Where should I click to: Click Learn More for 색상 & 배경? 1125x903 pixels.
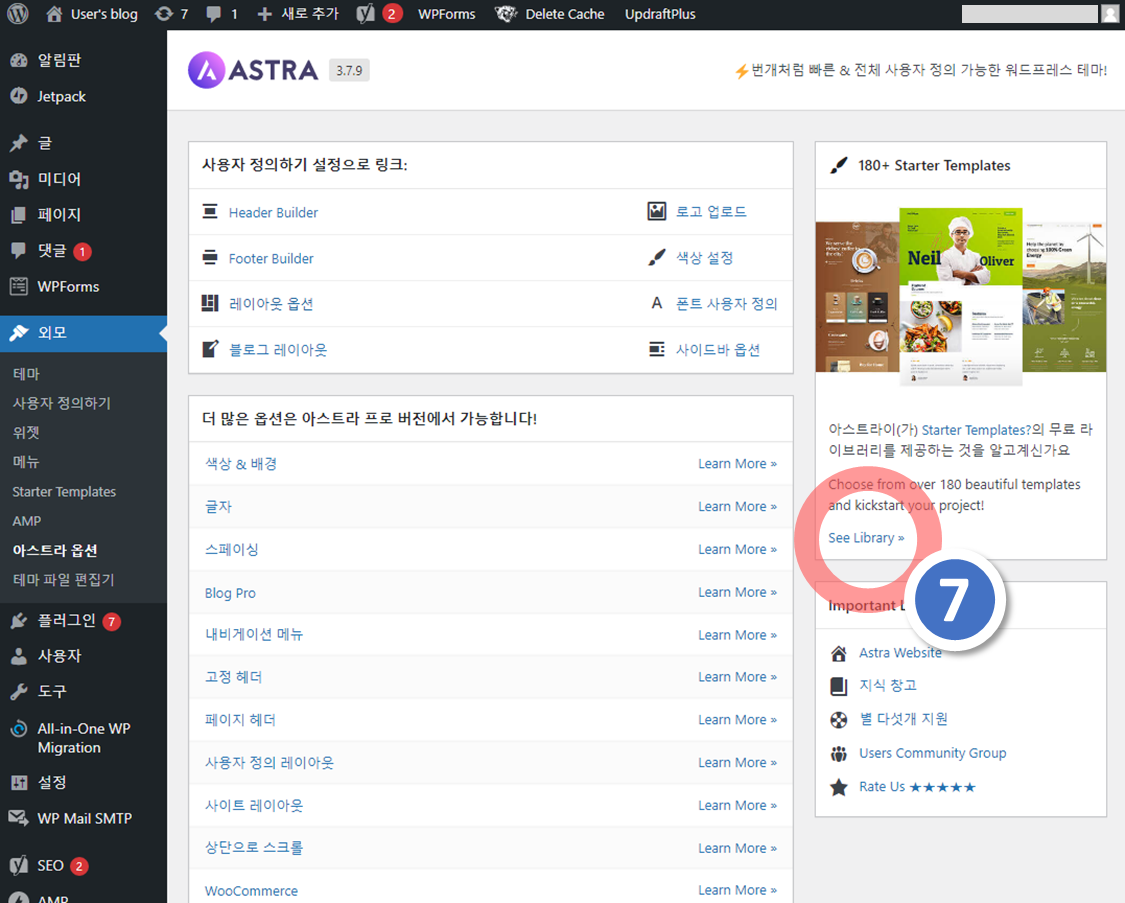click(738, 463)
